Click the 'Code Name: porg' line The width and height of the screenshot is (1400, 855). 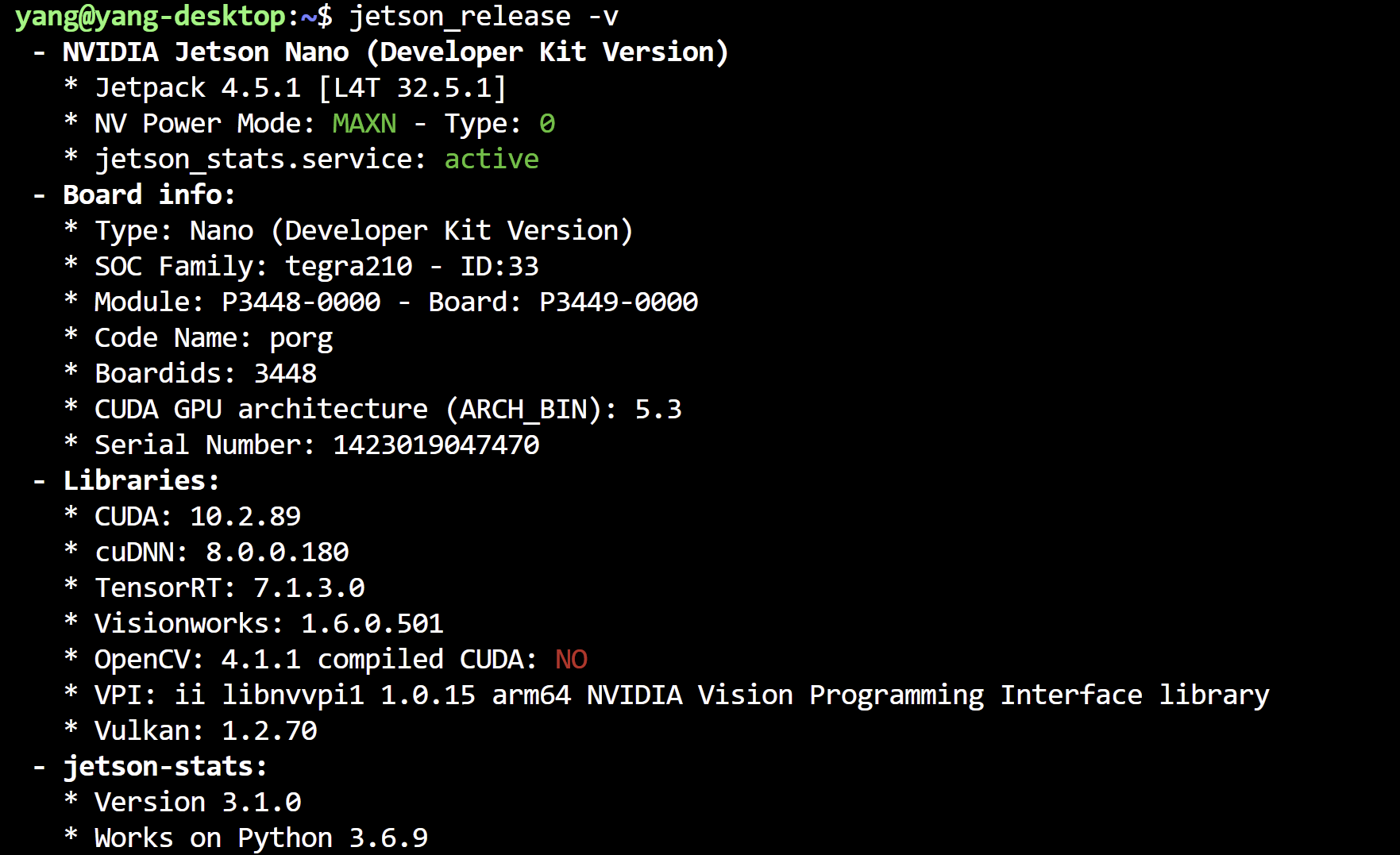tap(214, 339)
